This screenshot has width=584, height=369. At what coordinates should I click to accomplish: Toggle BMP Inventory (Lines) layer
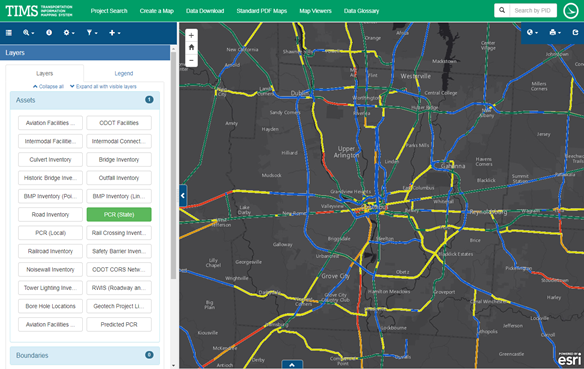point(119,196)
